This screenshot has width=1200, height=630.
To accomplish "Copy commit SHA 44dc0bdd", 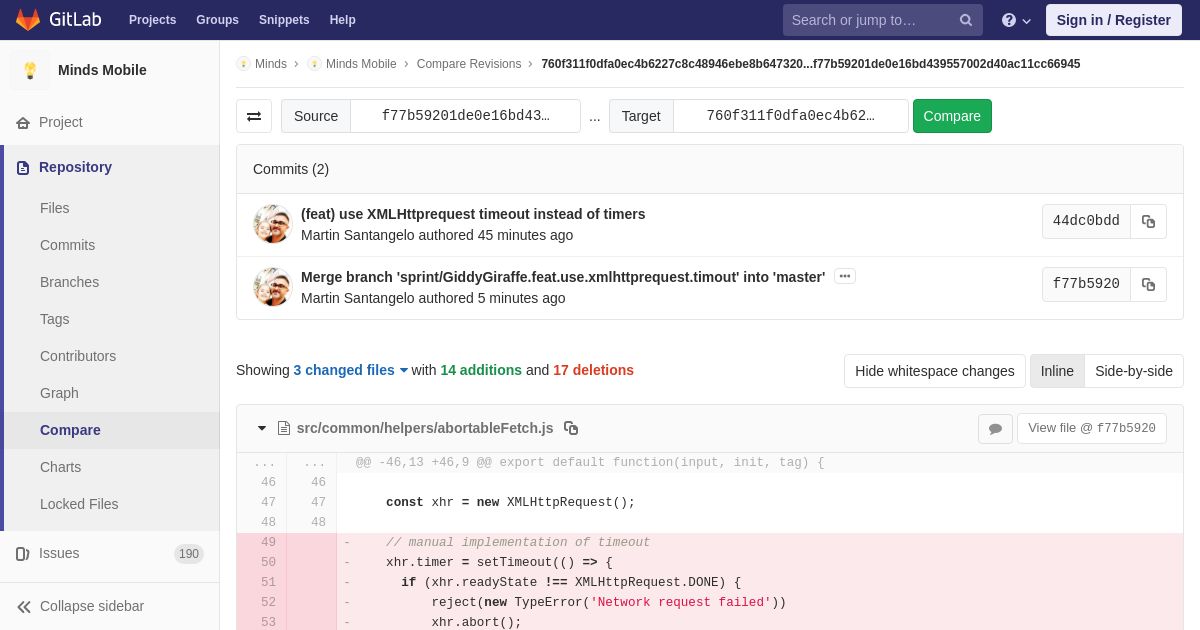I will coord(1148,222).
